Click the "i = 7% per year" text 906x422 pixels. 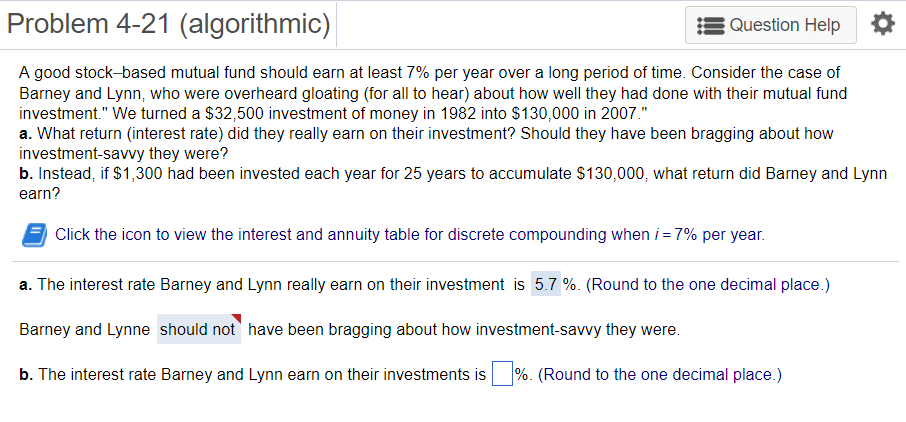click(x=702, y=235)
